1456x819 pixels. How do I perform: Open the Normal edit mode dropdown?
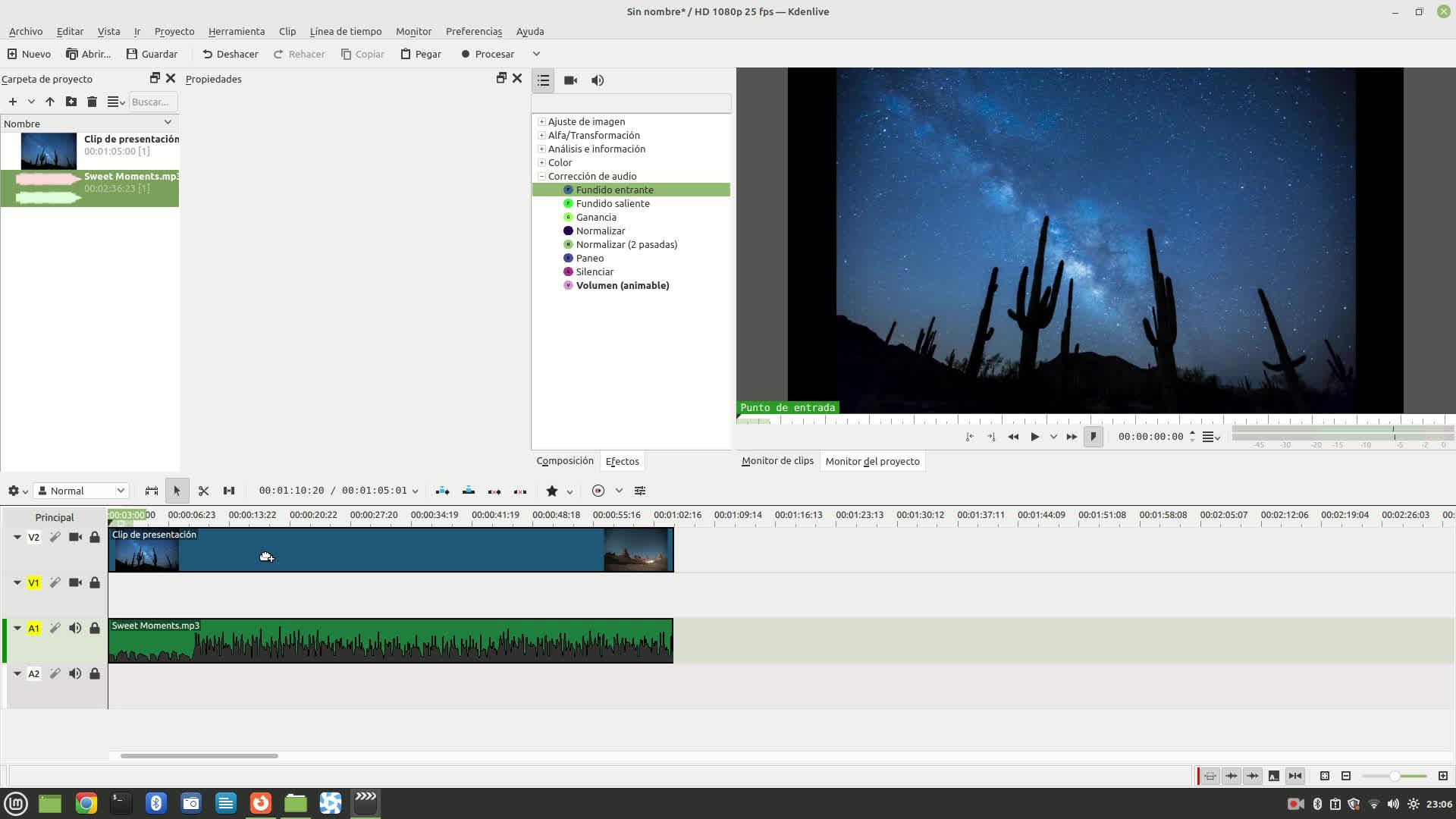pyautogui.click(x=82, y=491)
